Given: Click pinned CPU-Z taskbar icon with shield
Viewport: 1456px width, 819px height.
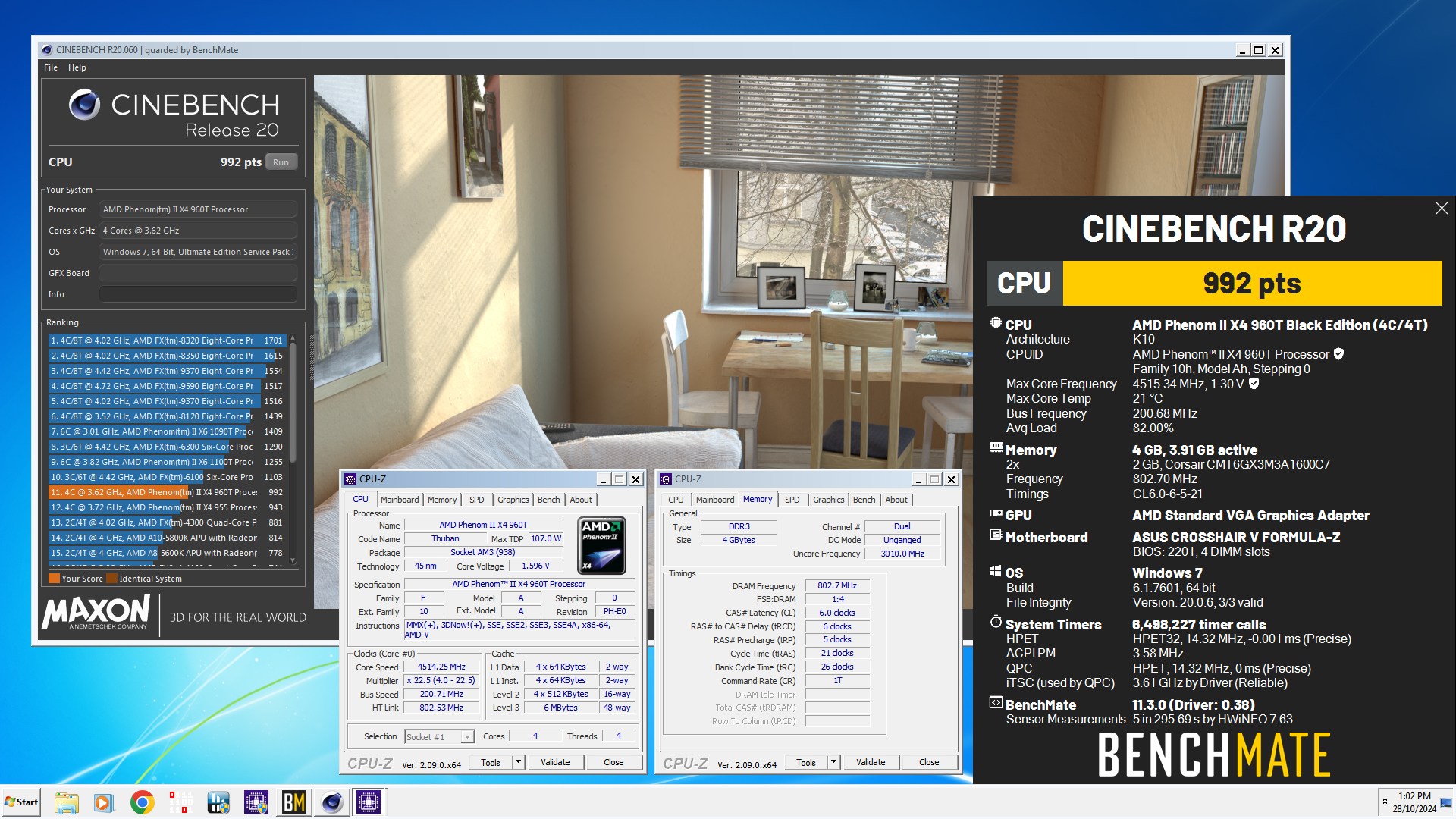Looking at the screenshot, I should tap(256, 802).
